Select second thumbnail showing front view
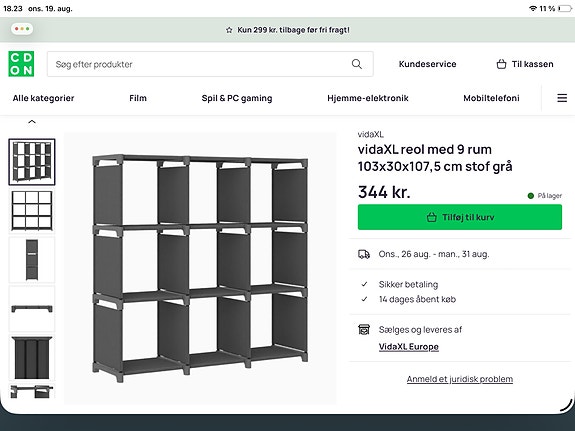The image size is (575, 431). coord(32,211)
